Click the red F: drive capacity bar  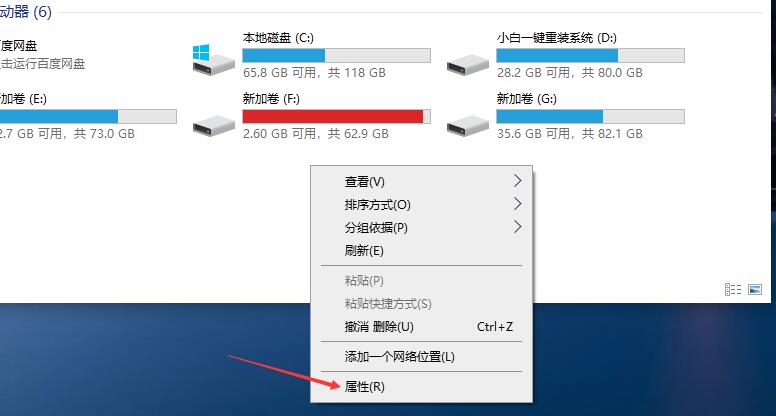coord(337,116)
